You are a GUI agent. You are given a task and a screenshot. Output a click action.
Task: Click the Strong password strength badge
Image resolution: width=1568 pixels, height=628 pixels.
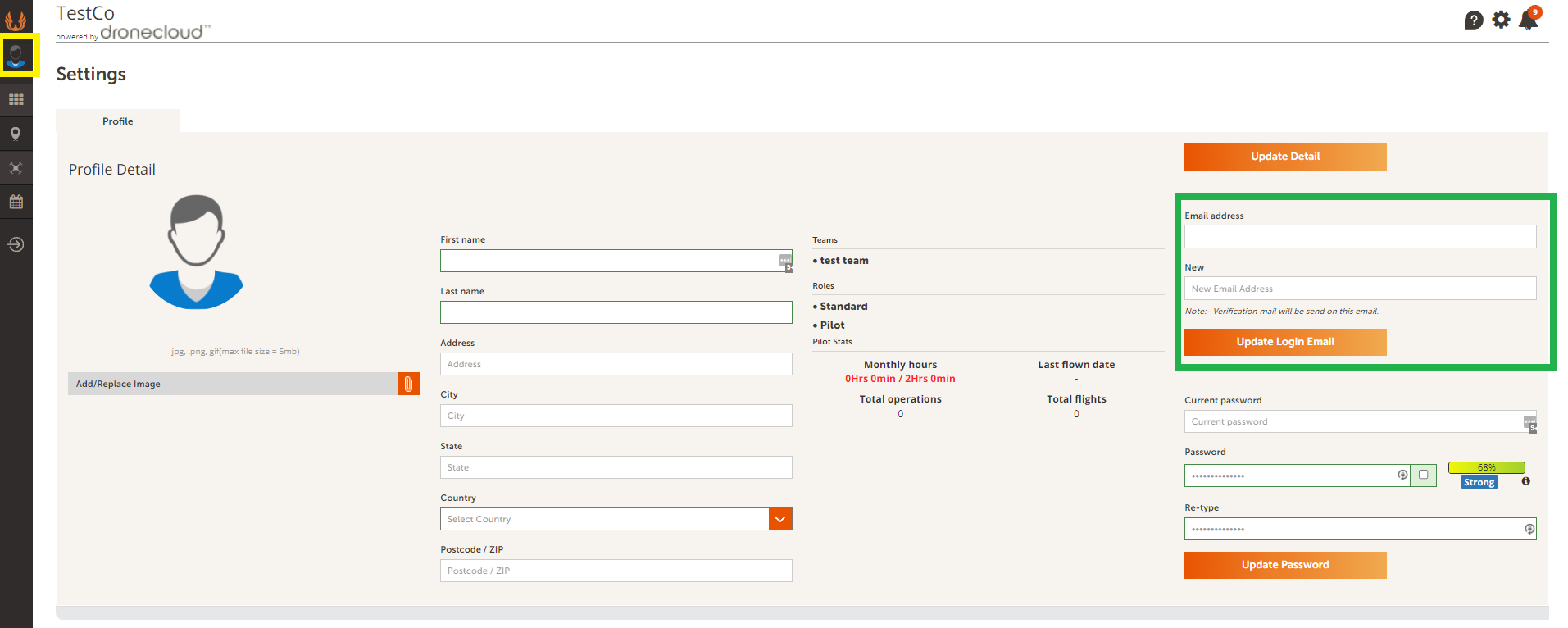(1479, 482)
